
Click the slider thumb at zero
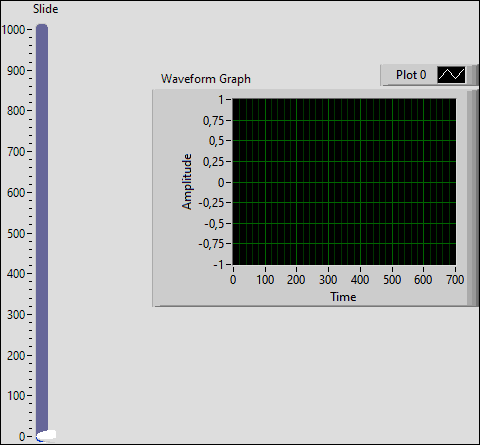point(46,435)
